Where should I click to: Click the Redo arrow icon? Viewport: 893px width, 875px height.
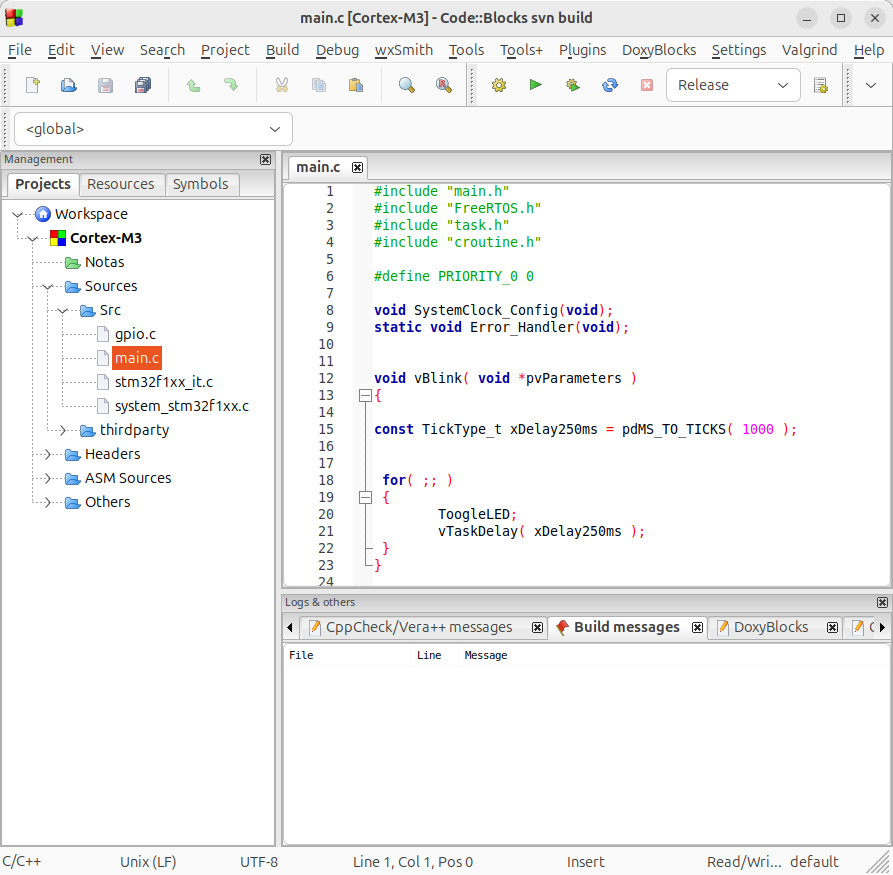[x=231, y=85]
